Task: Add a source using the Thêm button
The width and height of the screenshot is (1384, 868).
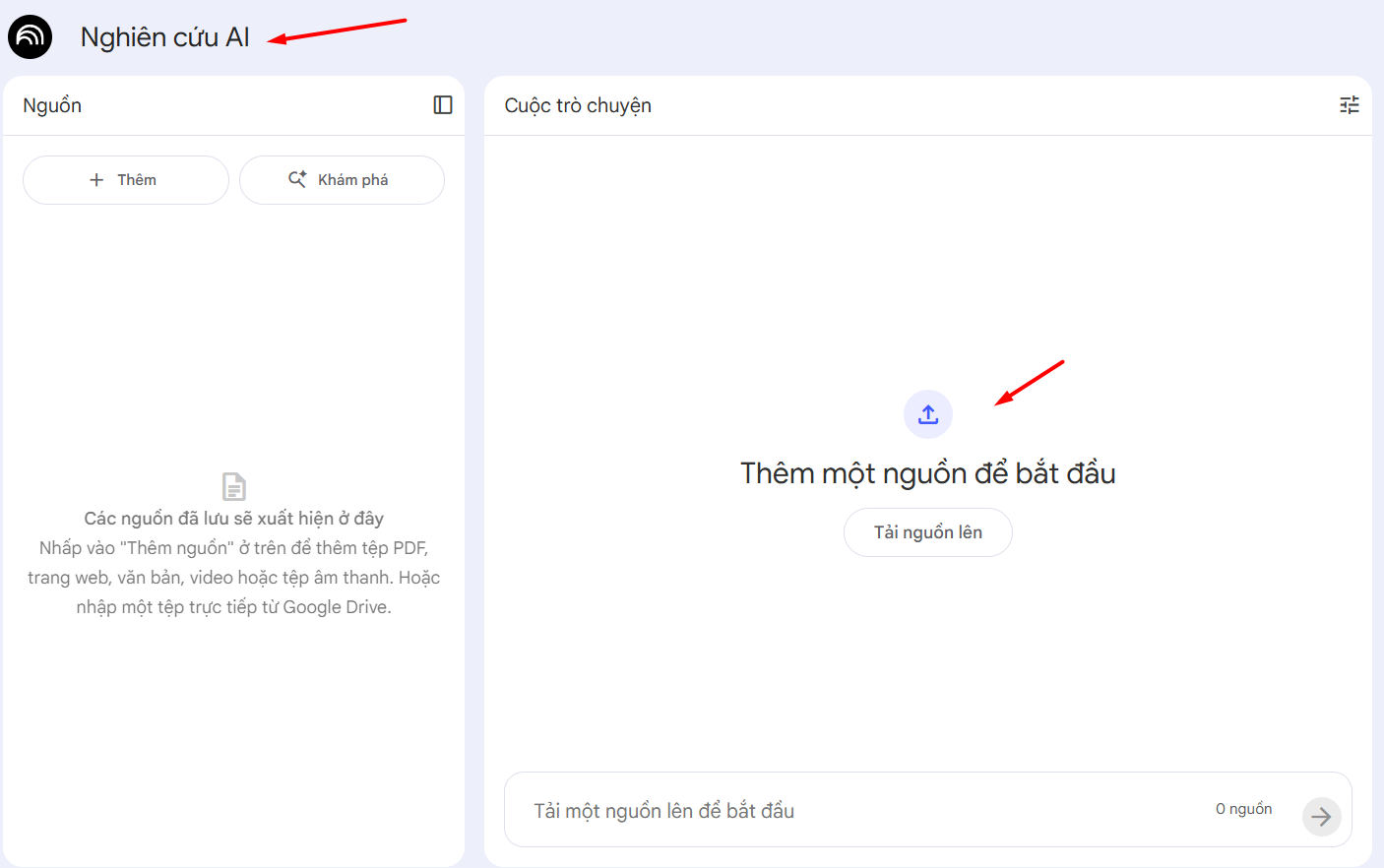Action: 125,179
